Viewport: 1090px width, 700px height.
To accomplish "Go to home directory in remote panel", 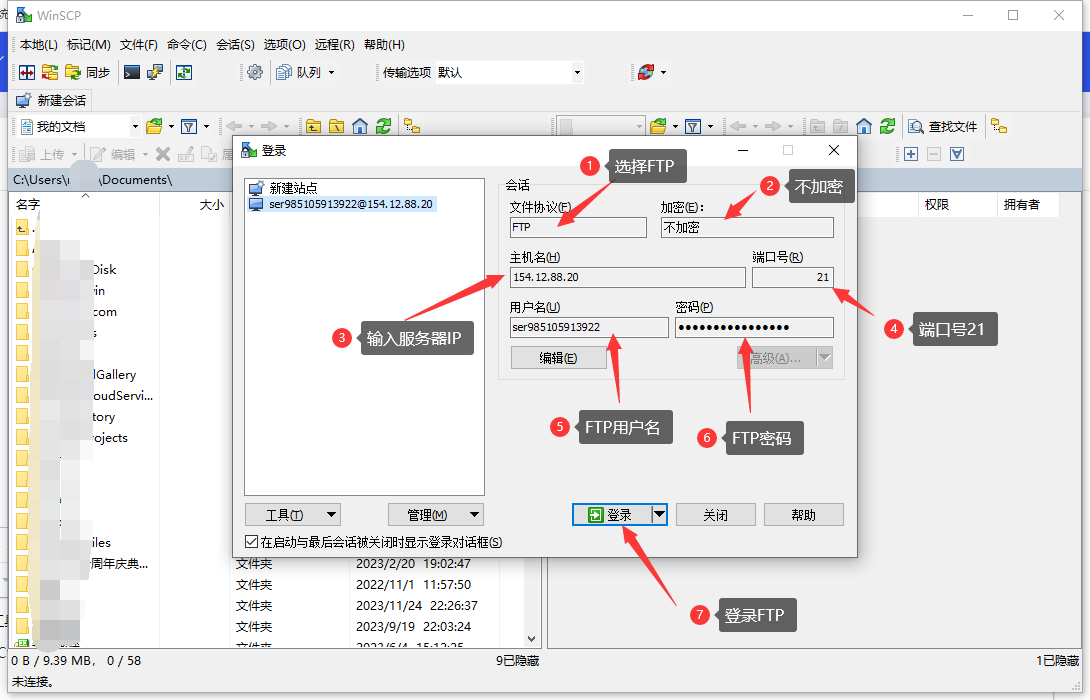I will pos(863,127).
